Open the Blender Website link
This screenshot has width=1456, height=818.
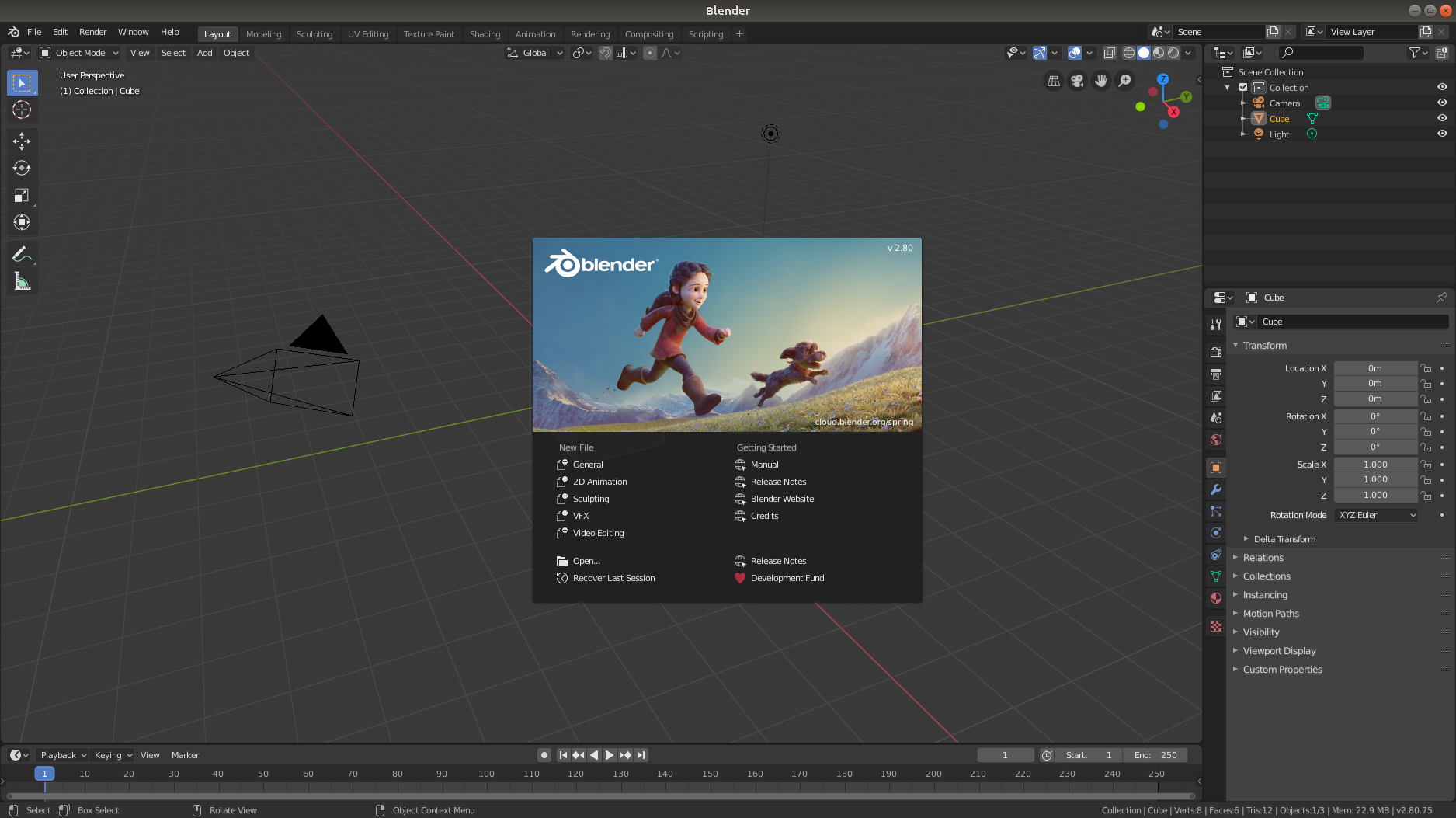(782, 499)
